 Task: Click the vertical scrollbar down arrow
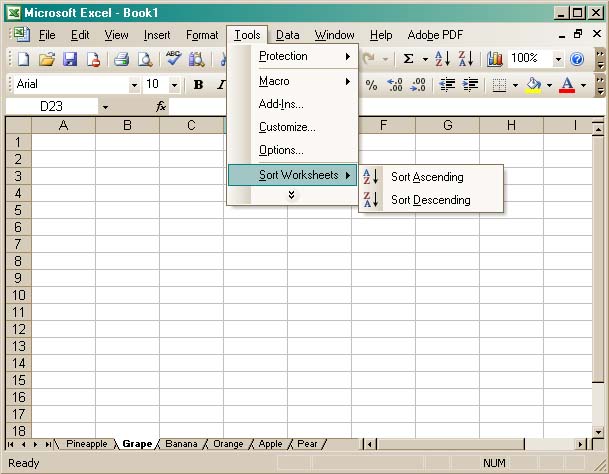(x=598, y=432)
